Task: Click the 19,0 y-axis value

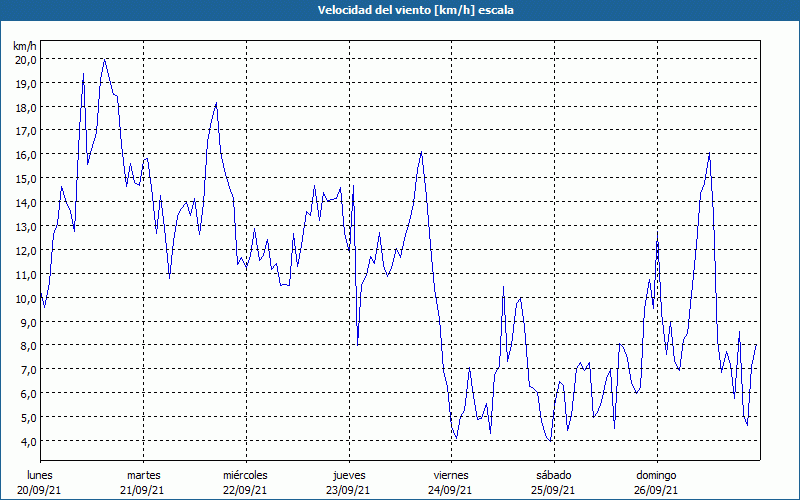Action: pyautogui.click(x=27, y=84)
